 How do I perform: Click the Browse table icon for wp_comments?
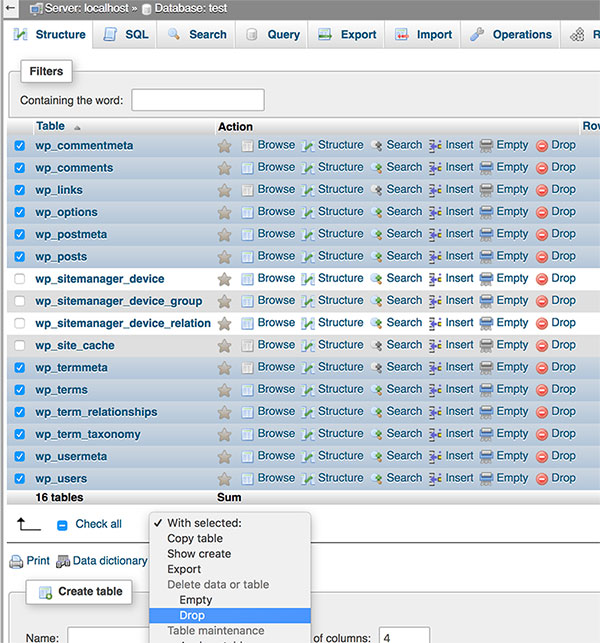[247, 168]
